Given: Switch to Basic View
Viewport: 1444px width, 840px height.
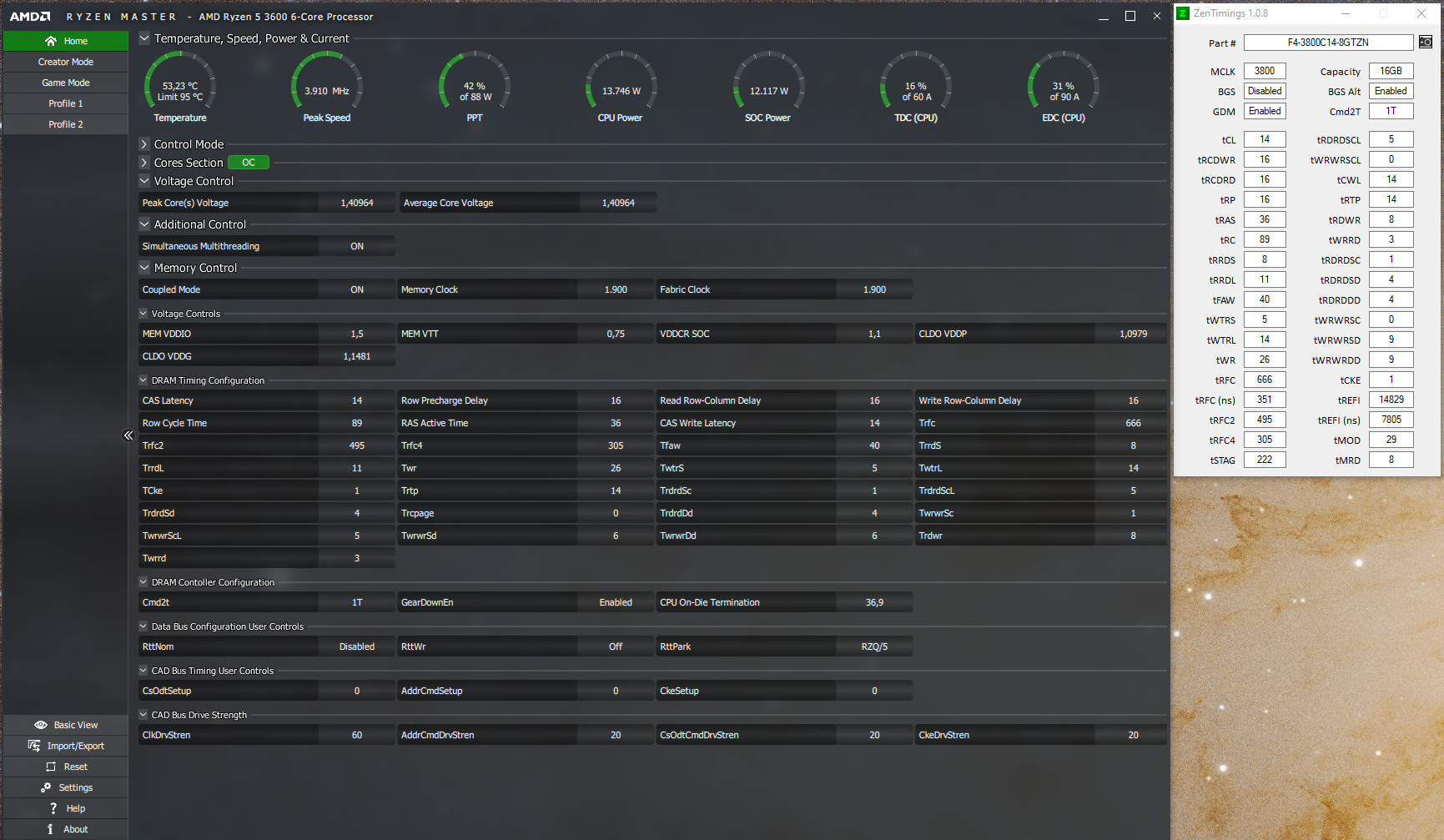Looking at the screenshot, I should [x=66, y=725].
